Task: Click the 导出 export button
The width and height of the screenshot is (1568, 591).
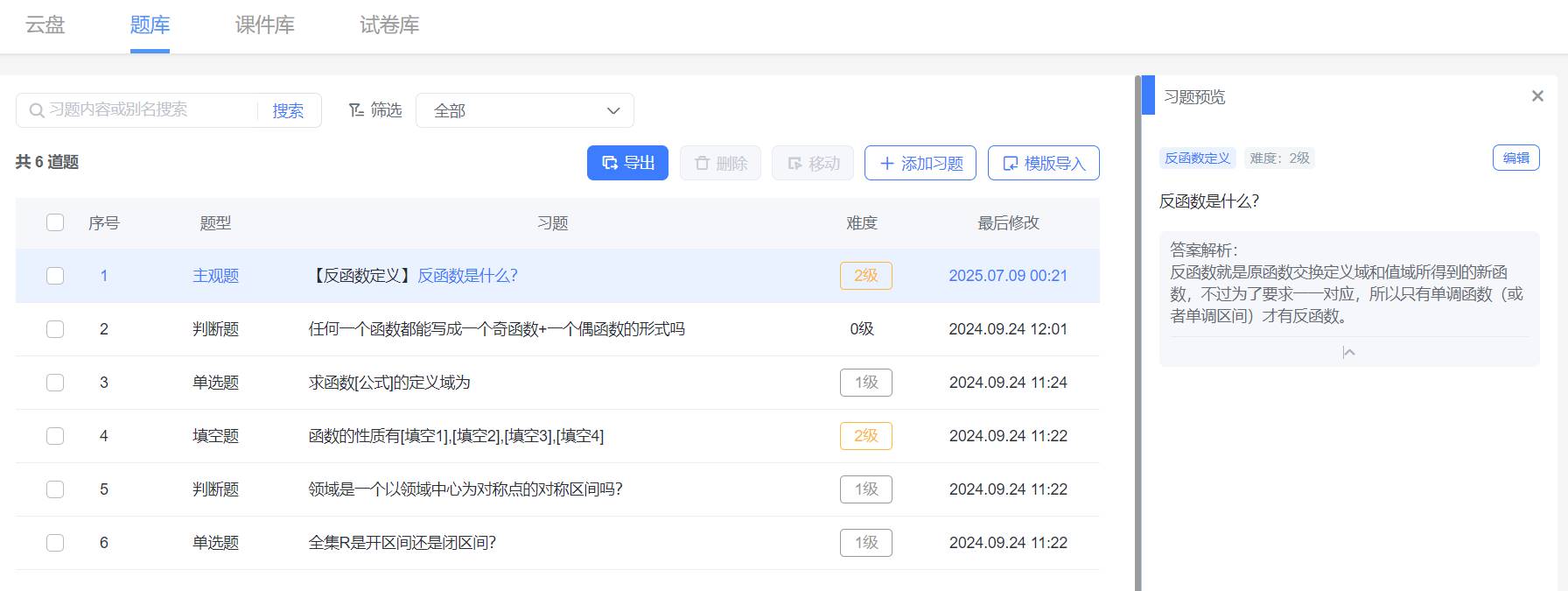Action: pos(627,163)
